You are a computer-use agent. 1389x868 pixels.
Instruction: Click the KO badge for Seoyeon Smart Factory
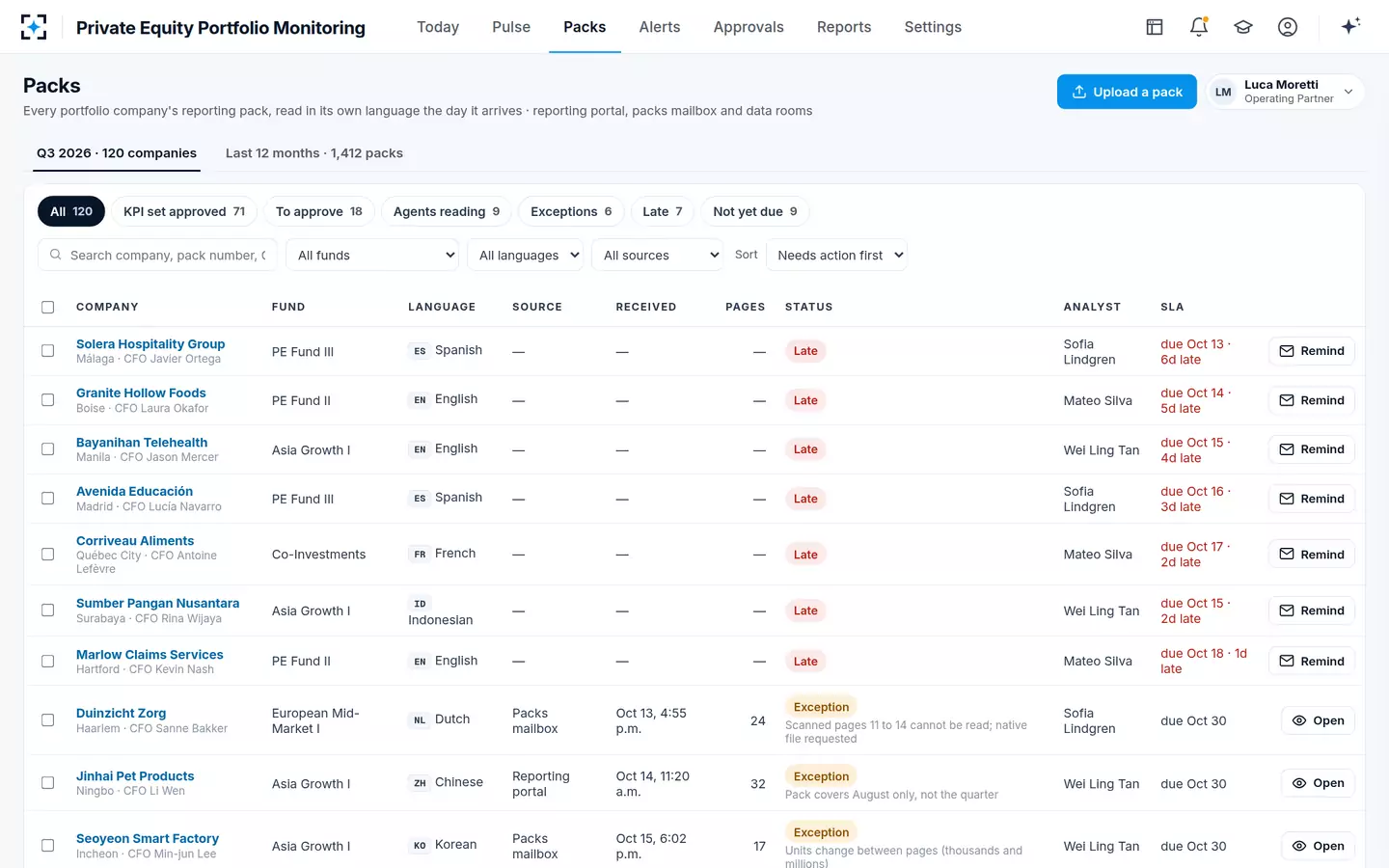[420, 846]
